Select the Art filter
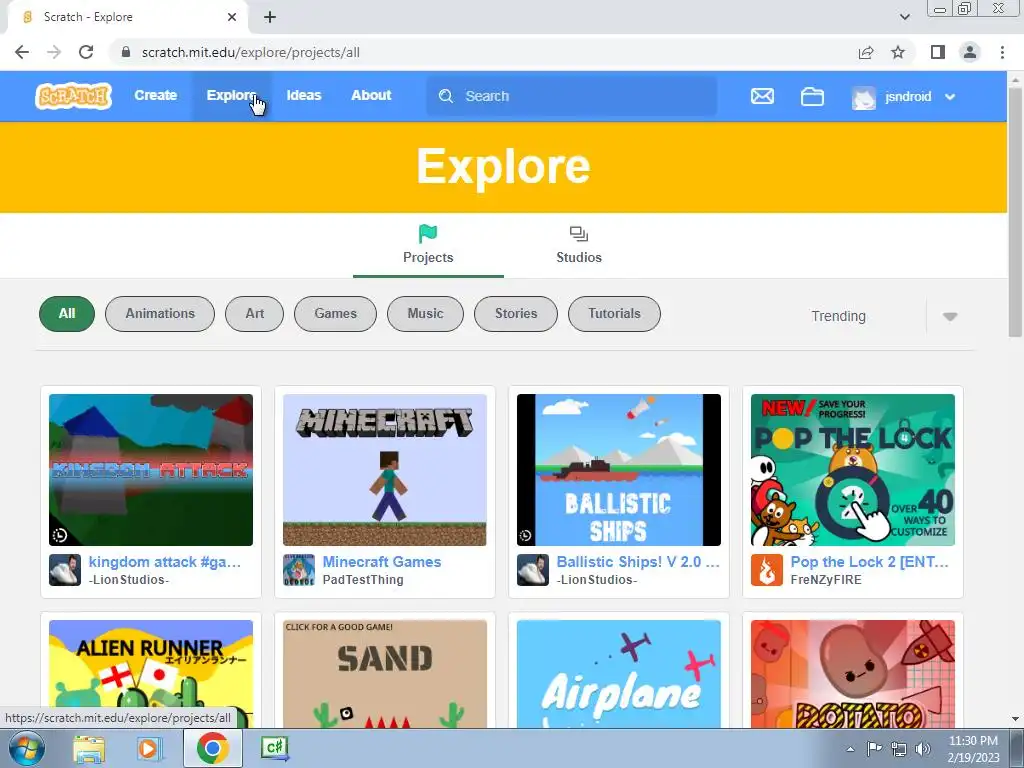 point(255,314)
